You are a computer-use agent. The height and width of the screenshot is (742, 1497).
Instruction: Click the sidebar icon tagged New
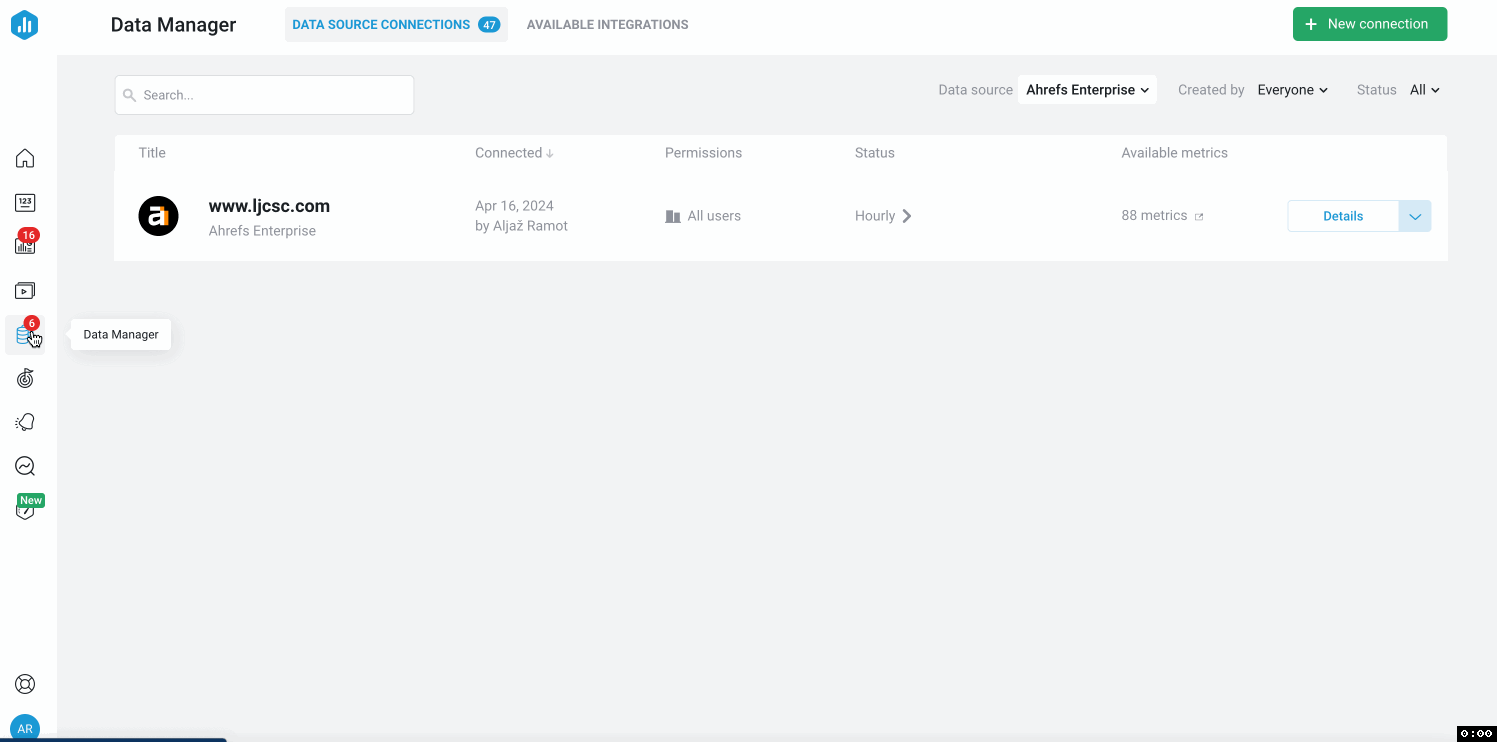(x=25, y=510)
